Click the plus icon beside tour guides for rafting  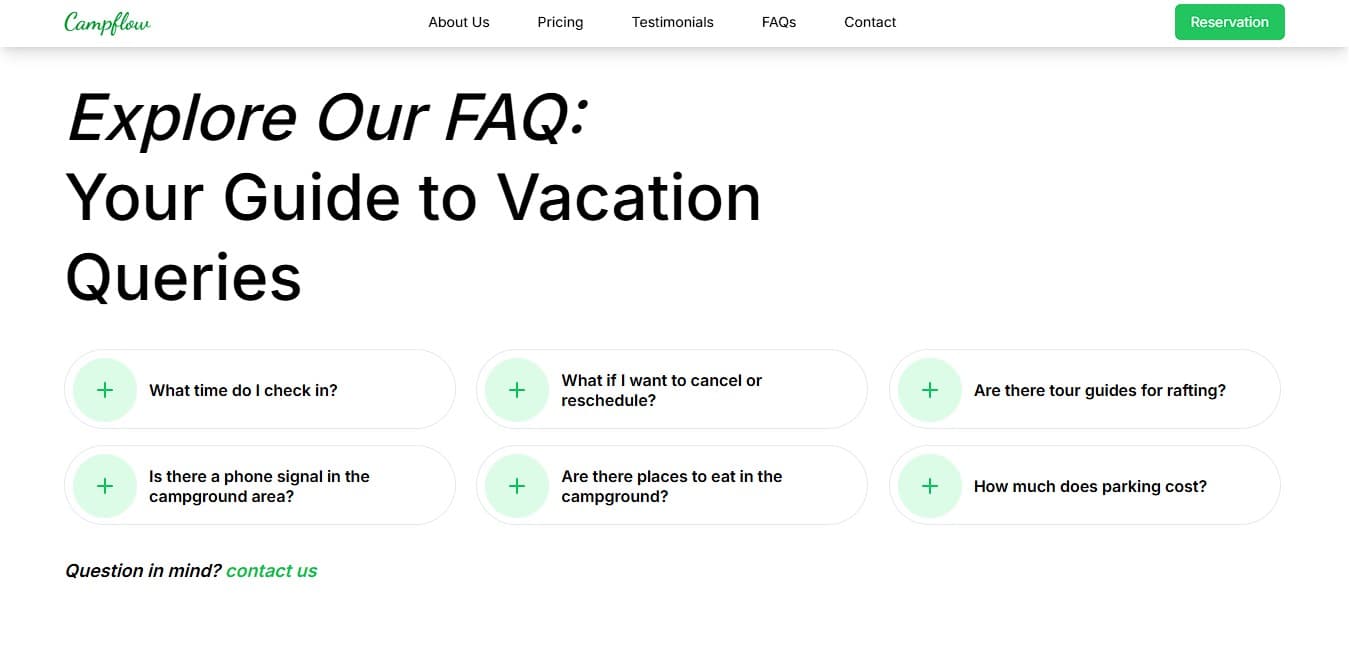(930, 390)
